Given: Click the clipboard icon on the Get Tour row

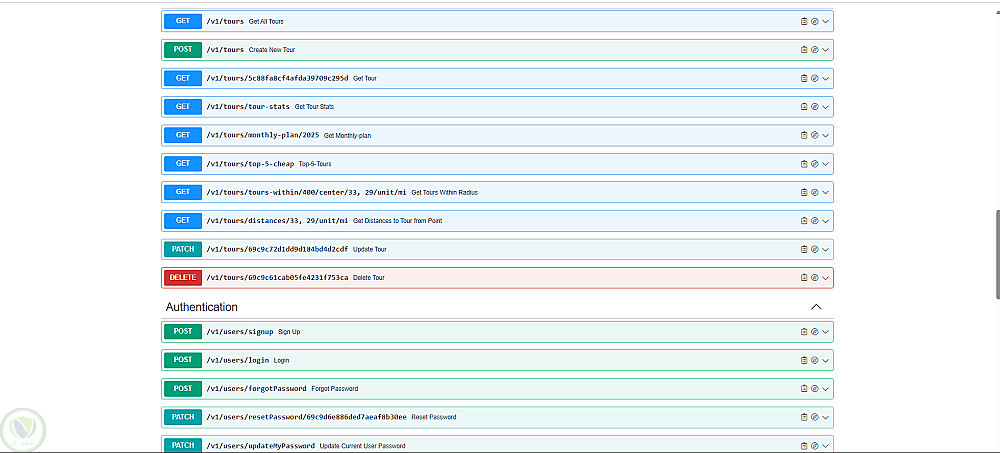Looking at the screenshot, I should coord(804,78).
